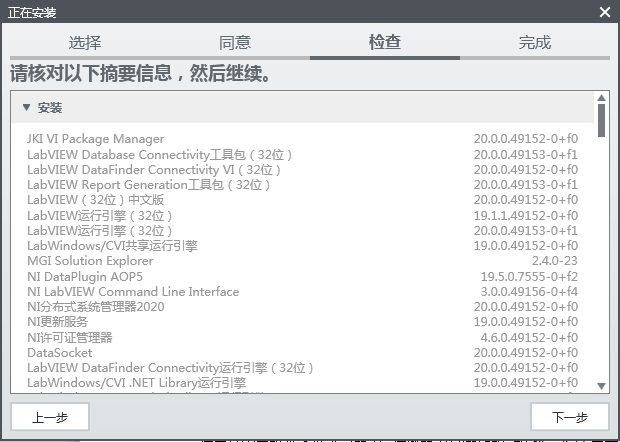Click the 下一步 button
Screen dimensions: 620x442
click(569, 417)
